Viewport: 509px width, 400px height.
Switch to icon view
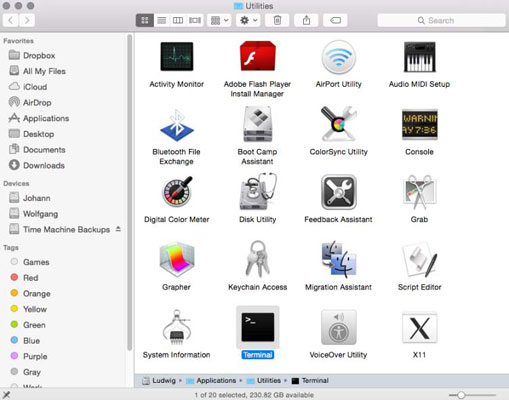(145, 20)
